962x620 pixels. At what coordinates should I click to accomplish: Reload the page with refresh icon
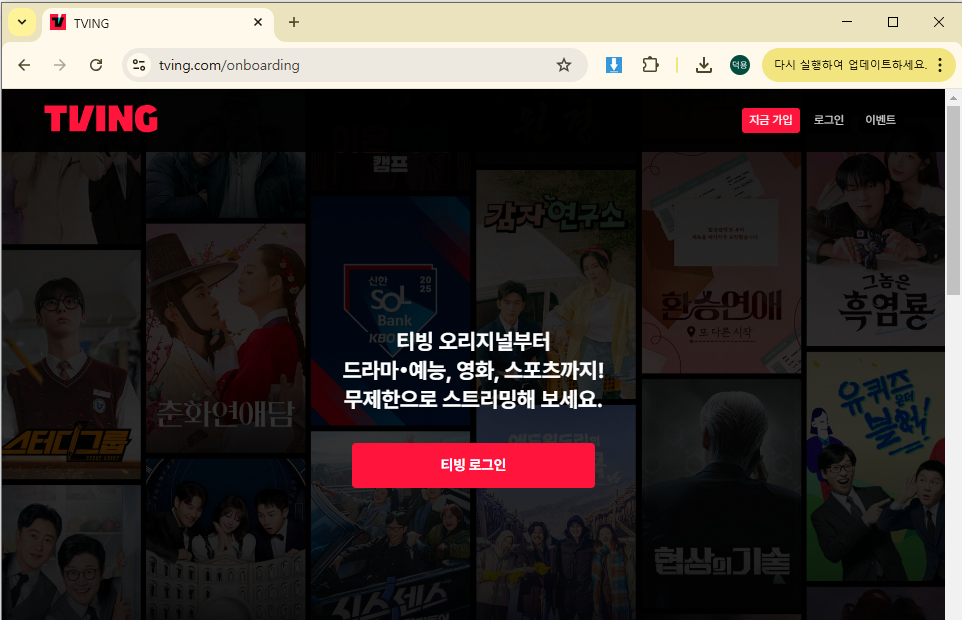tap(96, 65)
